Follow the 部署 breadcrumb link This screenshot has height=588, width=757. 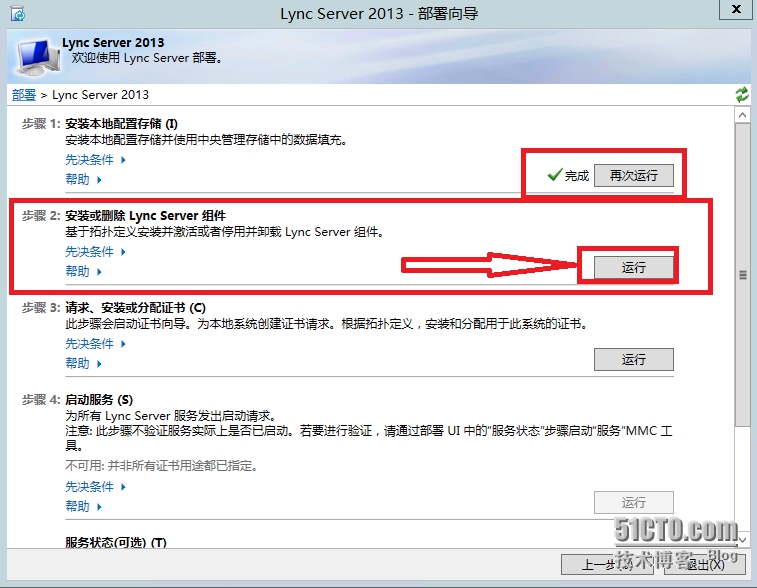click(x=24, y=95)
